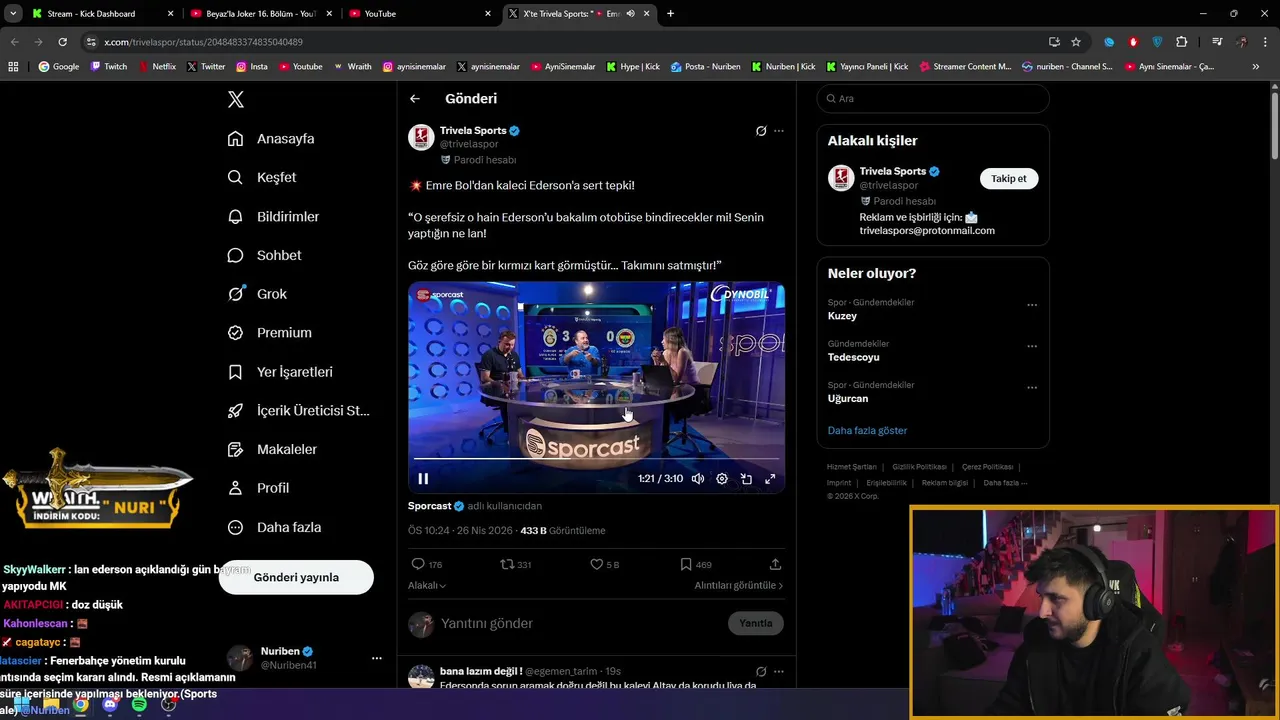Screen dimensions: 1280x720
Task: Enter fullscreen on the video
Action: pyautogui.click(x=770, y=479)
